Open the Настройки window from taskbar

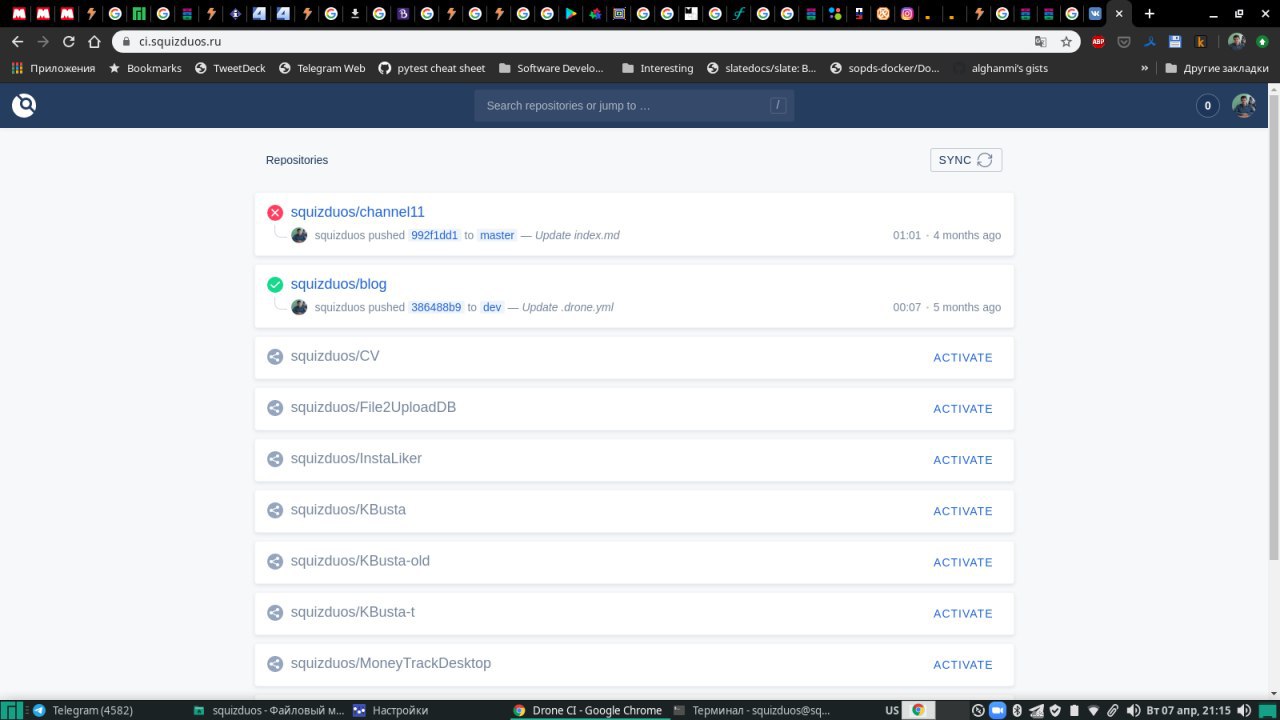coord(391,710)
